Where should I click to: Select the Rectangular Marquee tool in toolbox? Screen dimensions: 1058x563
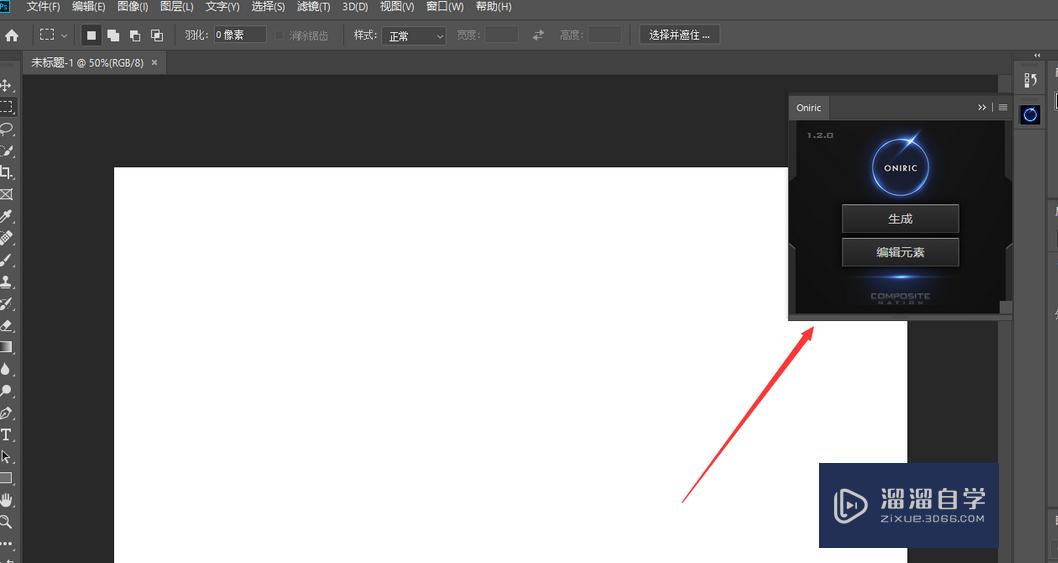(x=6, y=107)
